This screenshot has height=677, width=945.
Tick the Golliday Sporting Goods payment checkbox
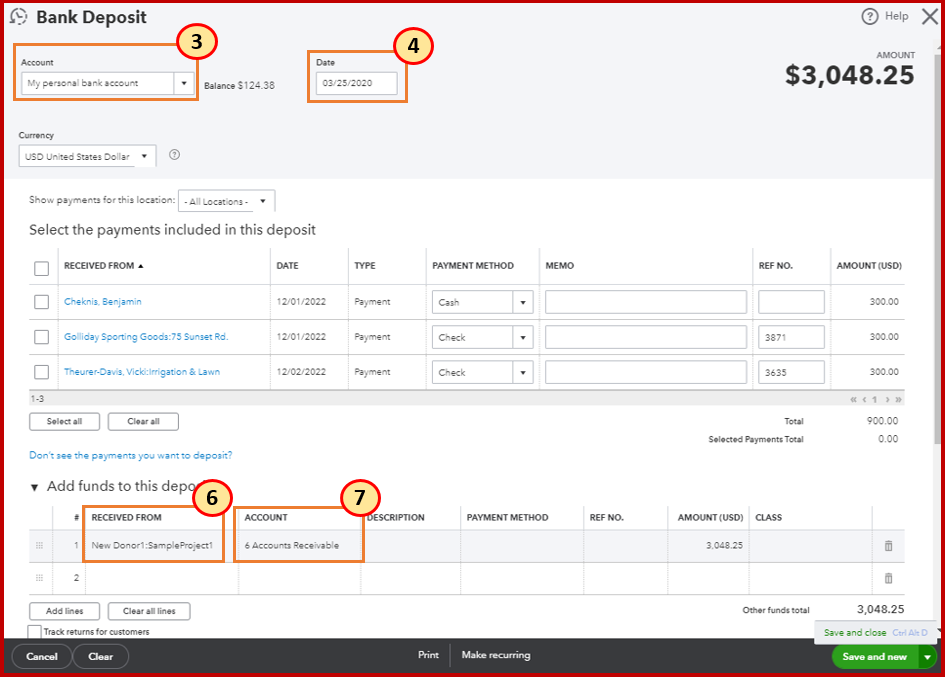[x=42, y=337]
